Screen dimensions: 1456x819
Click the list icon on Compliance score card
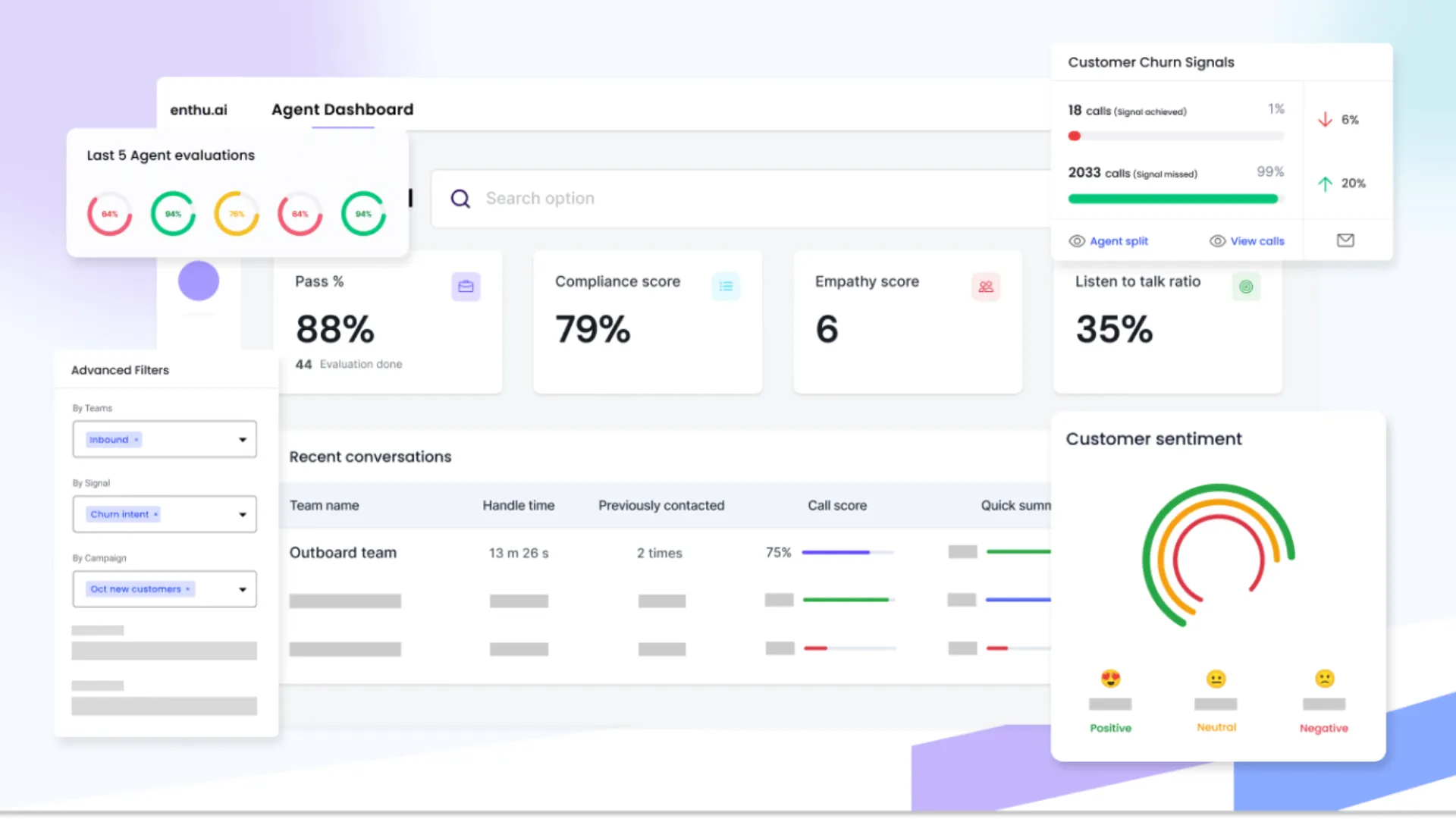point(726,287)
